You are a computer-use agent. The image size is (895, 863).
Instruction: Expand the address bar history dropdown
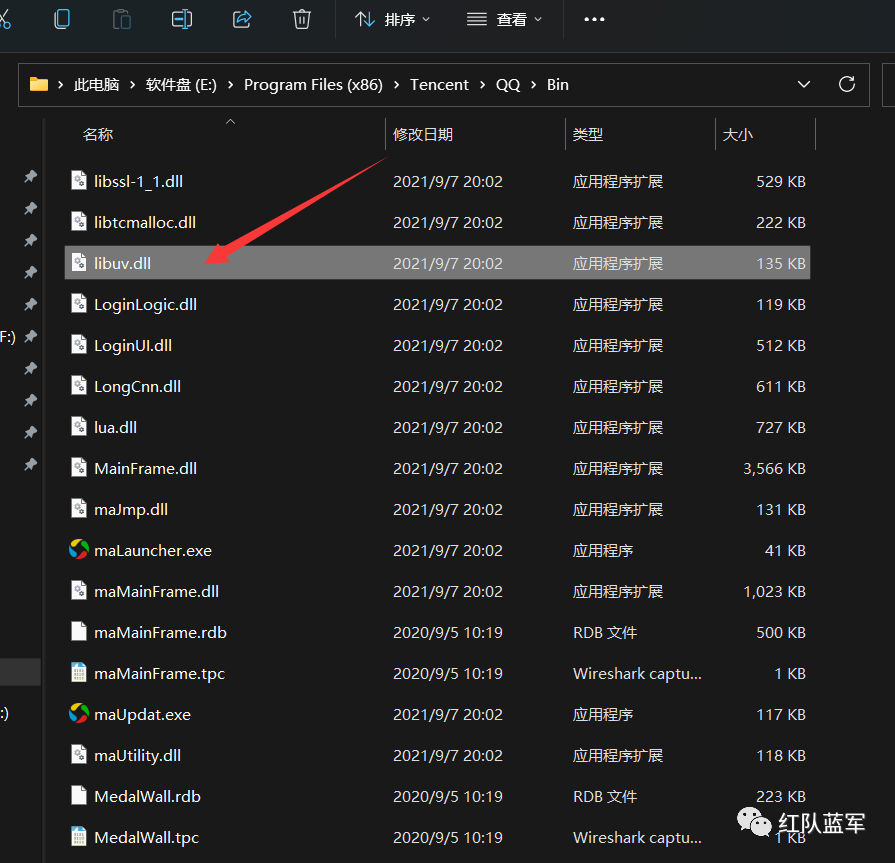(x=804, y=84)
